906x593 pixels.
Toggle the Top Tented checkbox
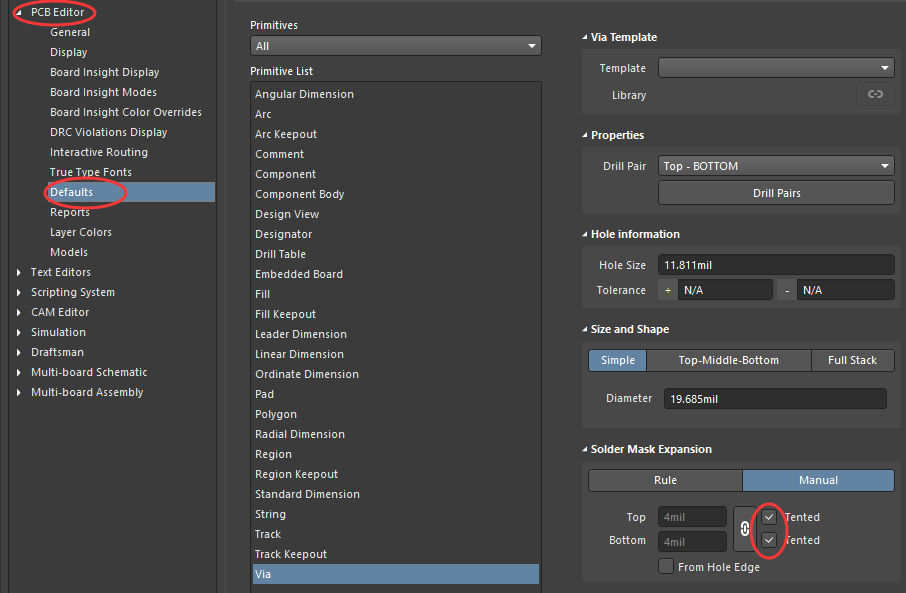[768, 517]
